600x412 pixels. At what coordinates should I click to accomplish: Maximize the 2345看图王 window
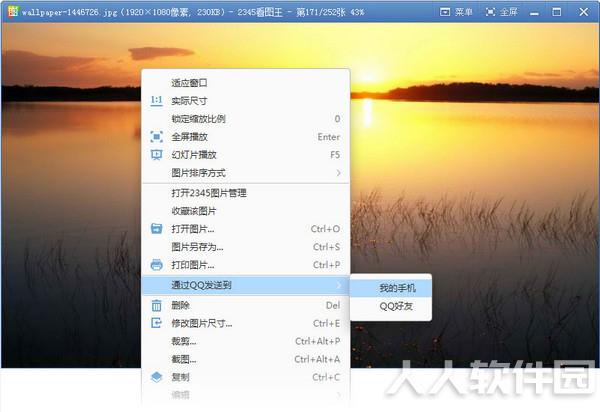[x=557, y=12]
